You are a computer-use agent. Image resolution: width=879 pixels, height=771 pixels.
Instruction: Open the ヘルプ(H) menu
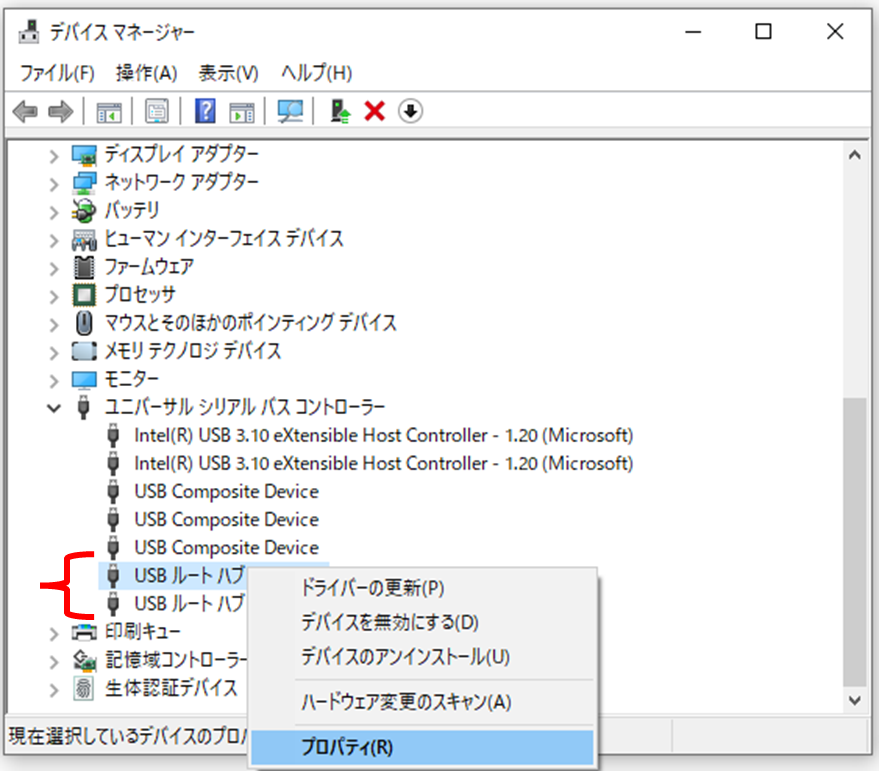click(x=317, y=73)
